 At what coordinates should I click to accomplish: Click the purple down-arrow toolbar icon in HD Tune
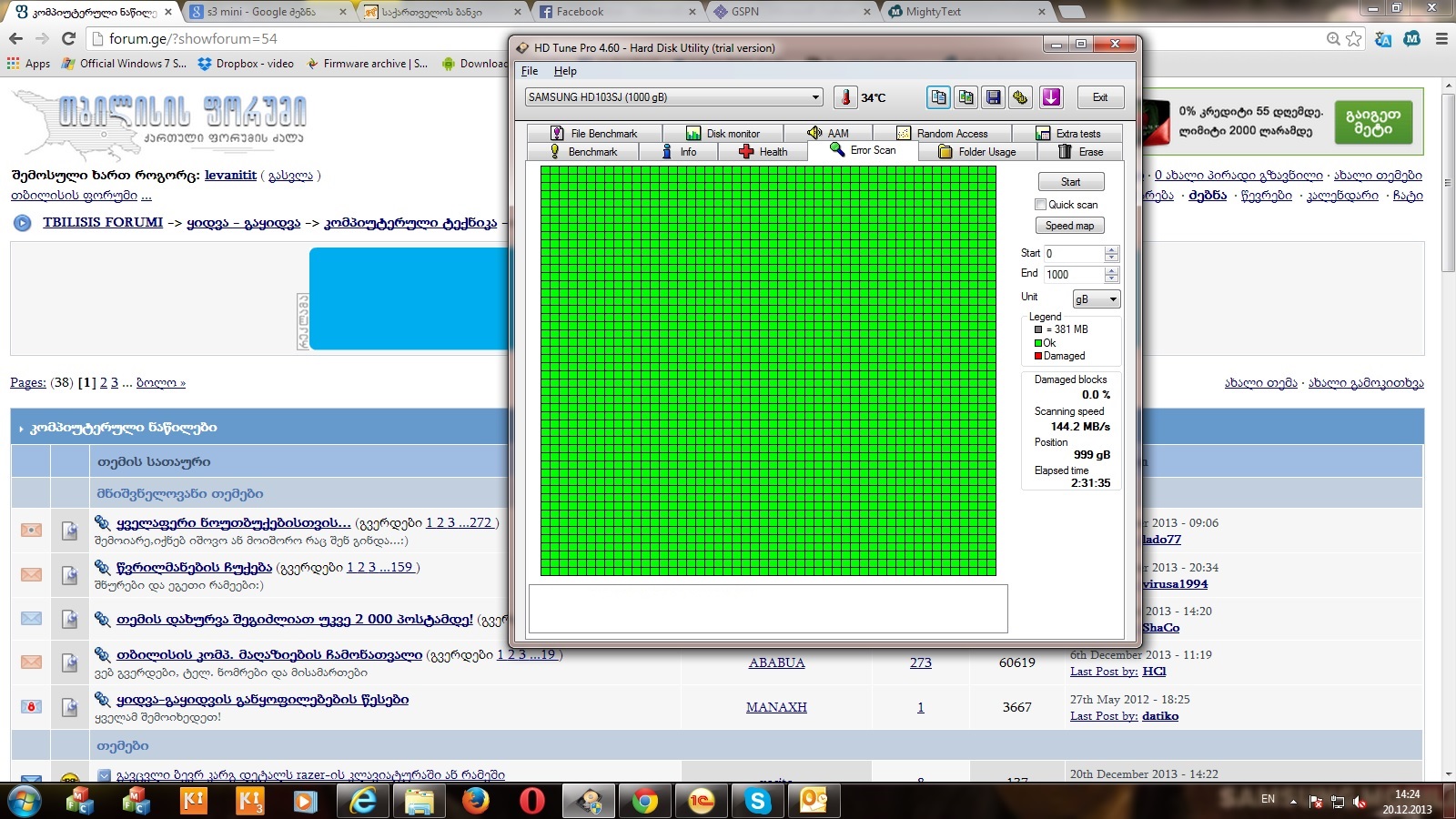[1052, 97]
